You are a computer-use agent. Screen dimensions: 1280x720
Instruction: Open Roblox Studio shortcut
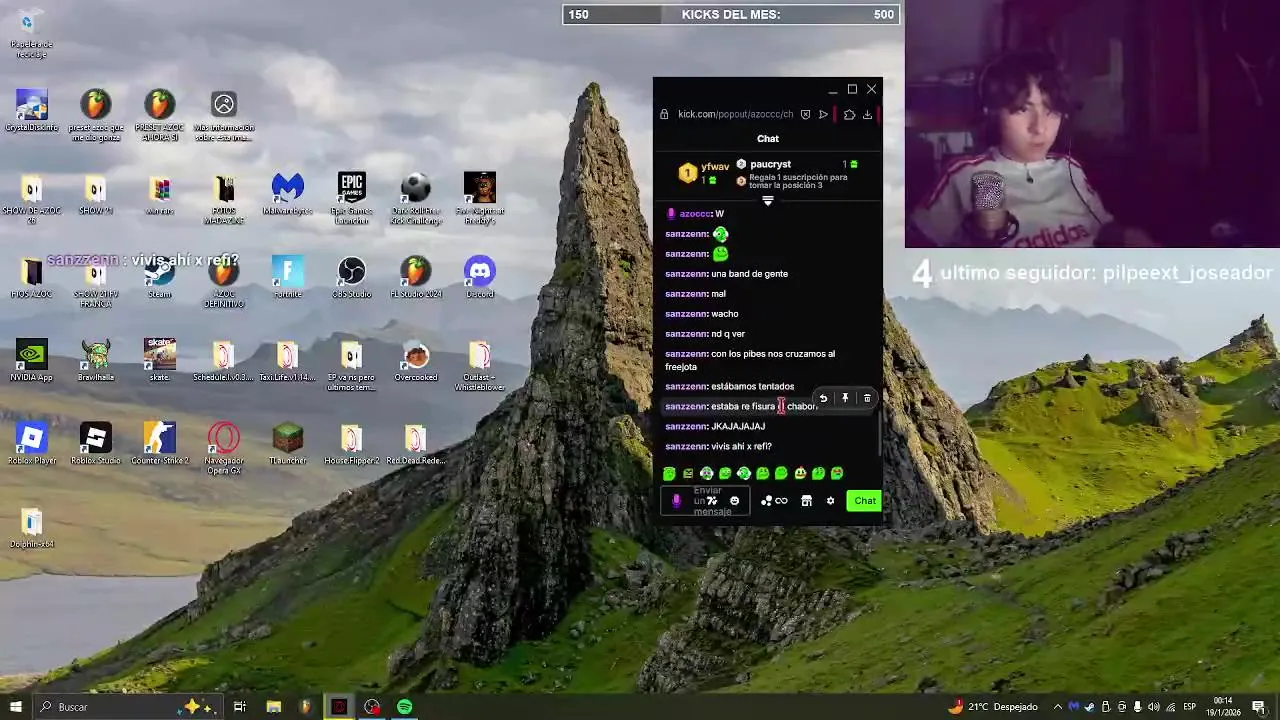95,443
